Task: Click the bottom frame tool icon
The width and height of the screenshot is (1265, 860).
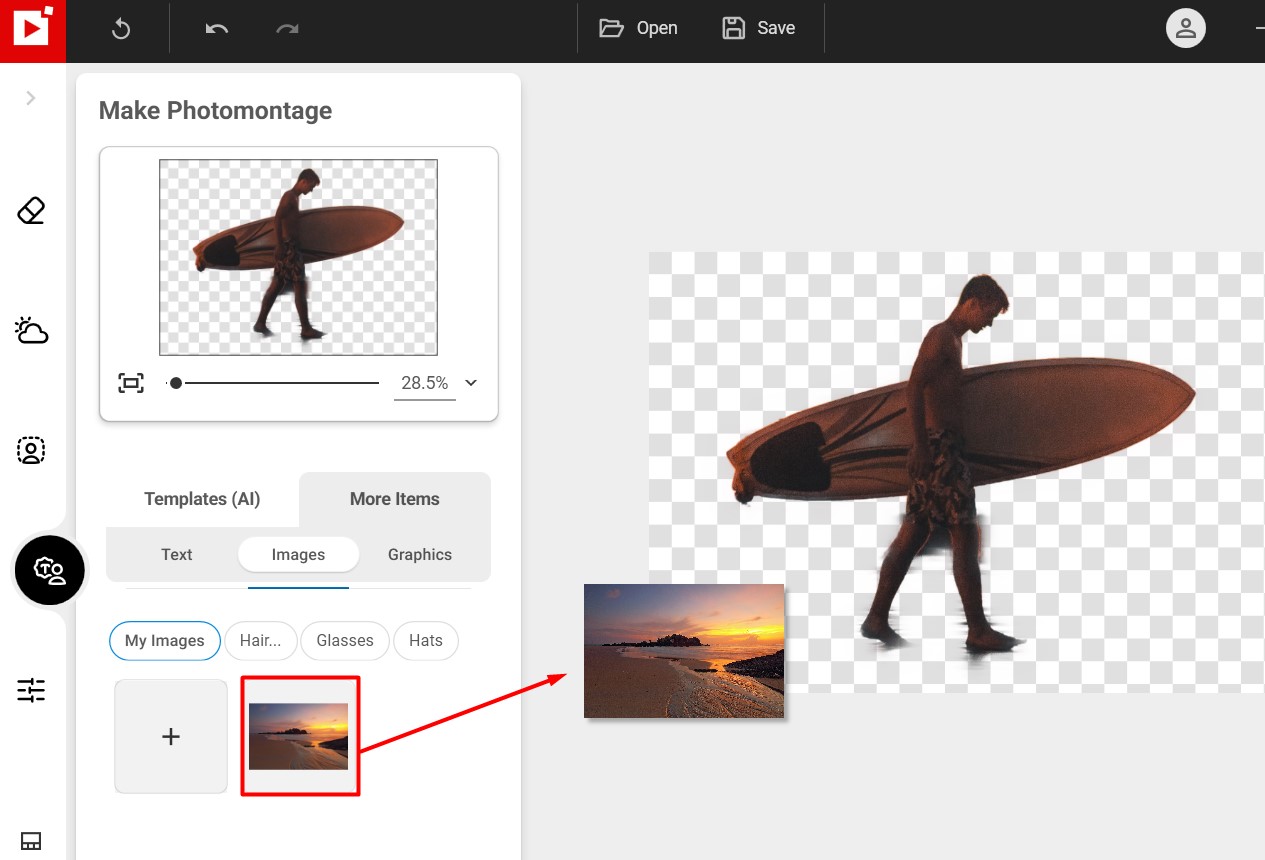Action: point(31,841)
